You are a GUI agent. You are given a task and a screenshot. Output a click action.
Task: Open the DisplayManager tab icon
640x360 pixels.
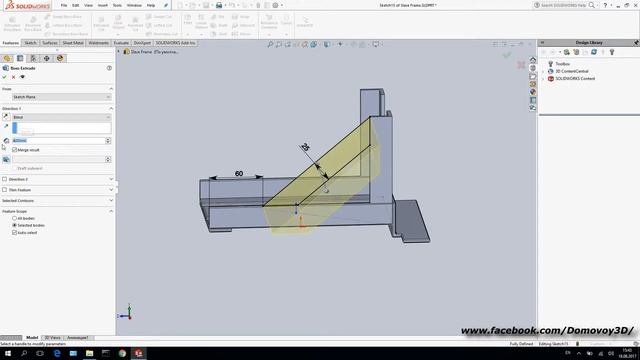pyautogui.click(x=60, y=58)
